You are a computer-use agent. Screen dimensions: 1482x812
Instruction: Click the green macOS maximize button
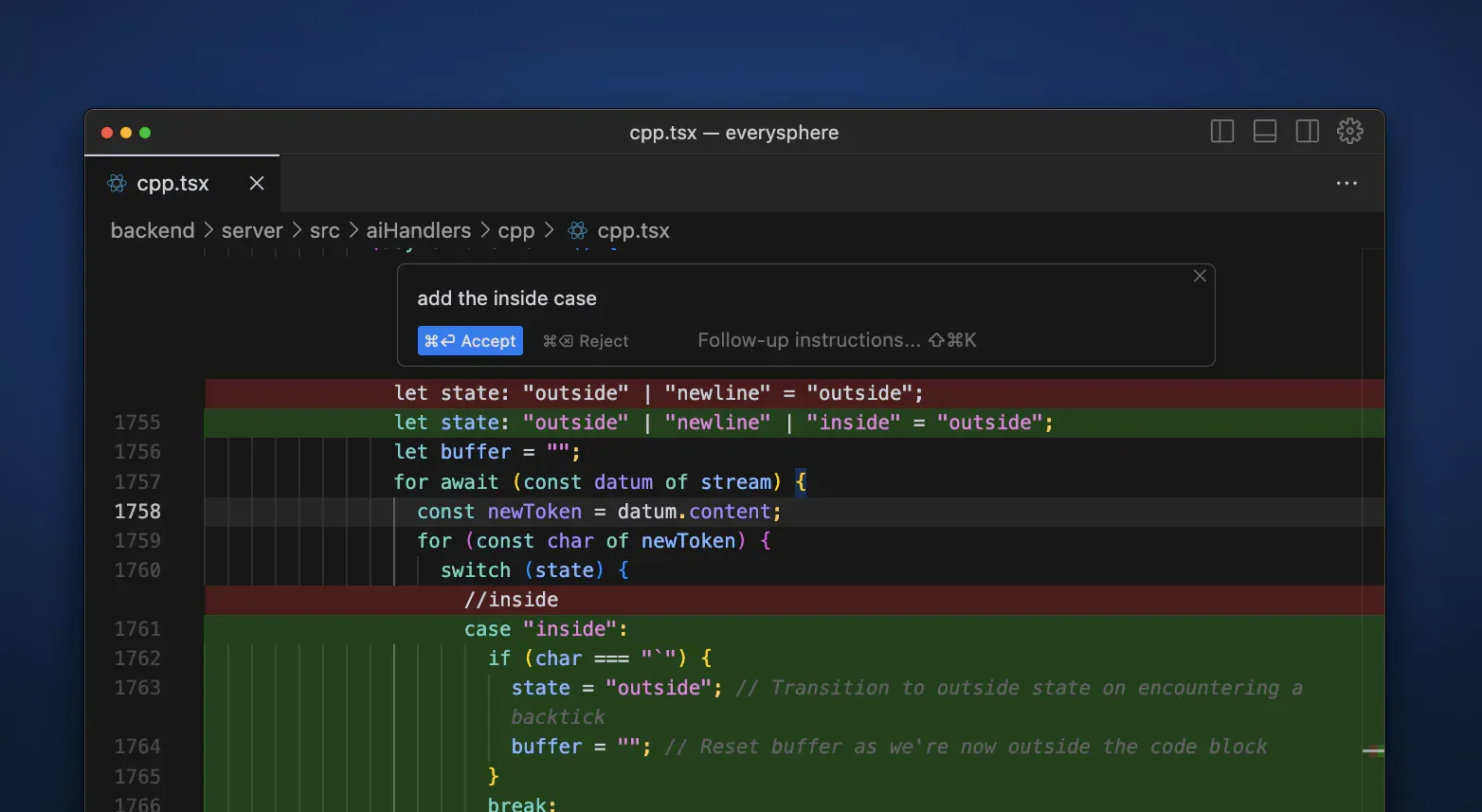click(x=145, y=133)
